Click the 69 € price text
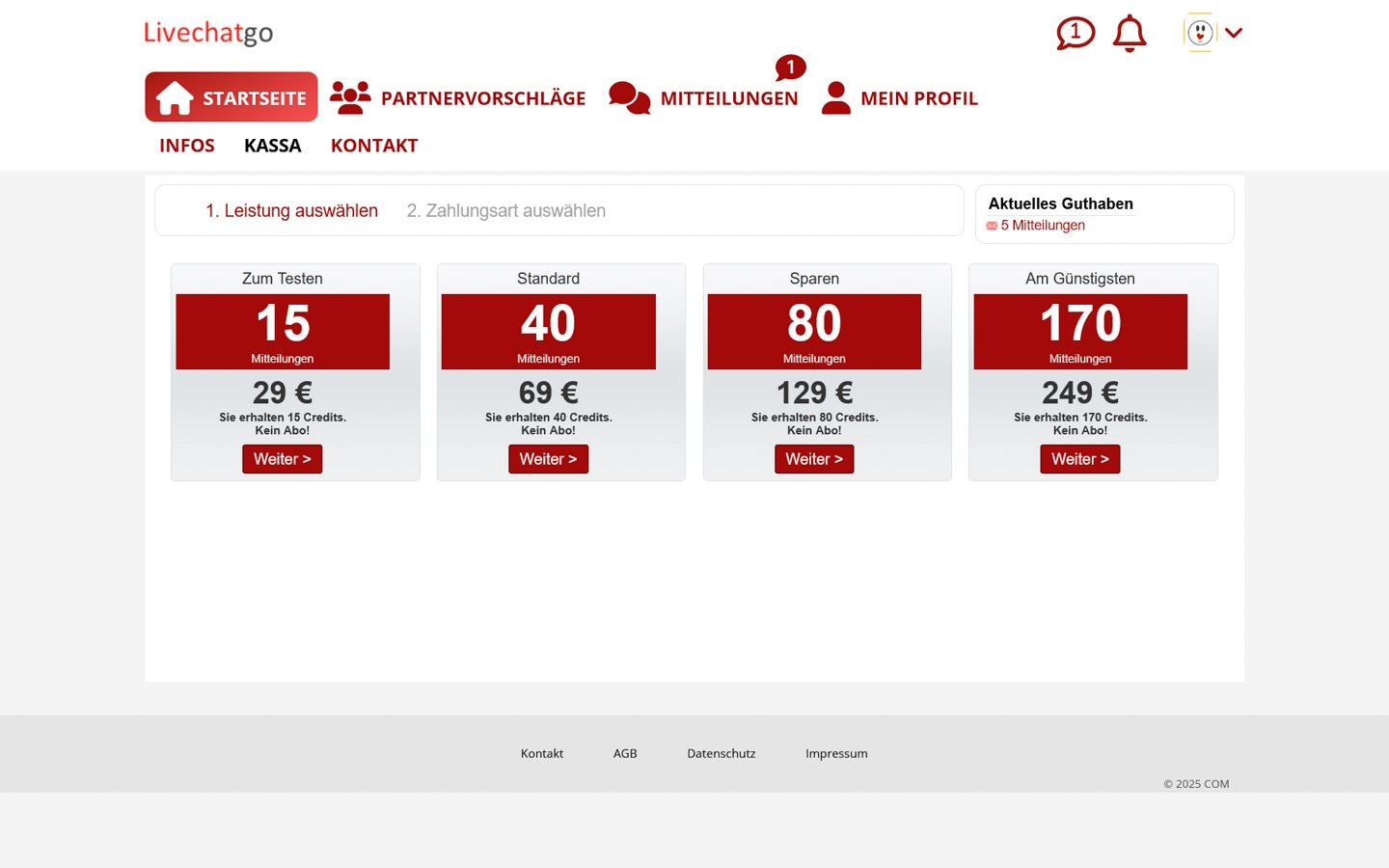 548,393
